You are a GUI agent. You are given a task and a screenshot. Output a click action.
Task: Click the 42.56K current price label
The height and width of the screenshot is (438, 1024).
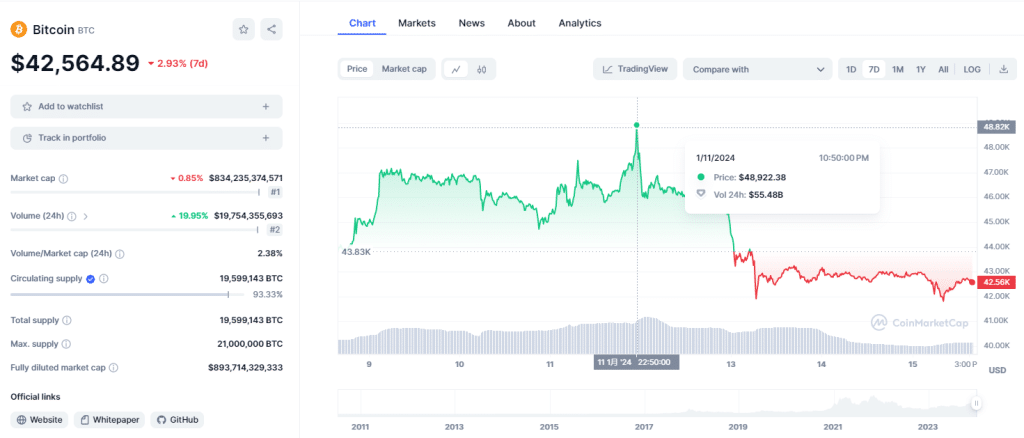pyautogui.click(x=997, y=282)
